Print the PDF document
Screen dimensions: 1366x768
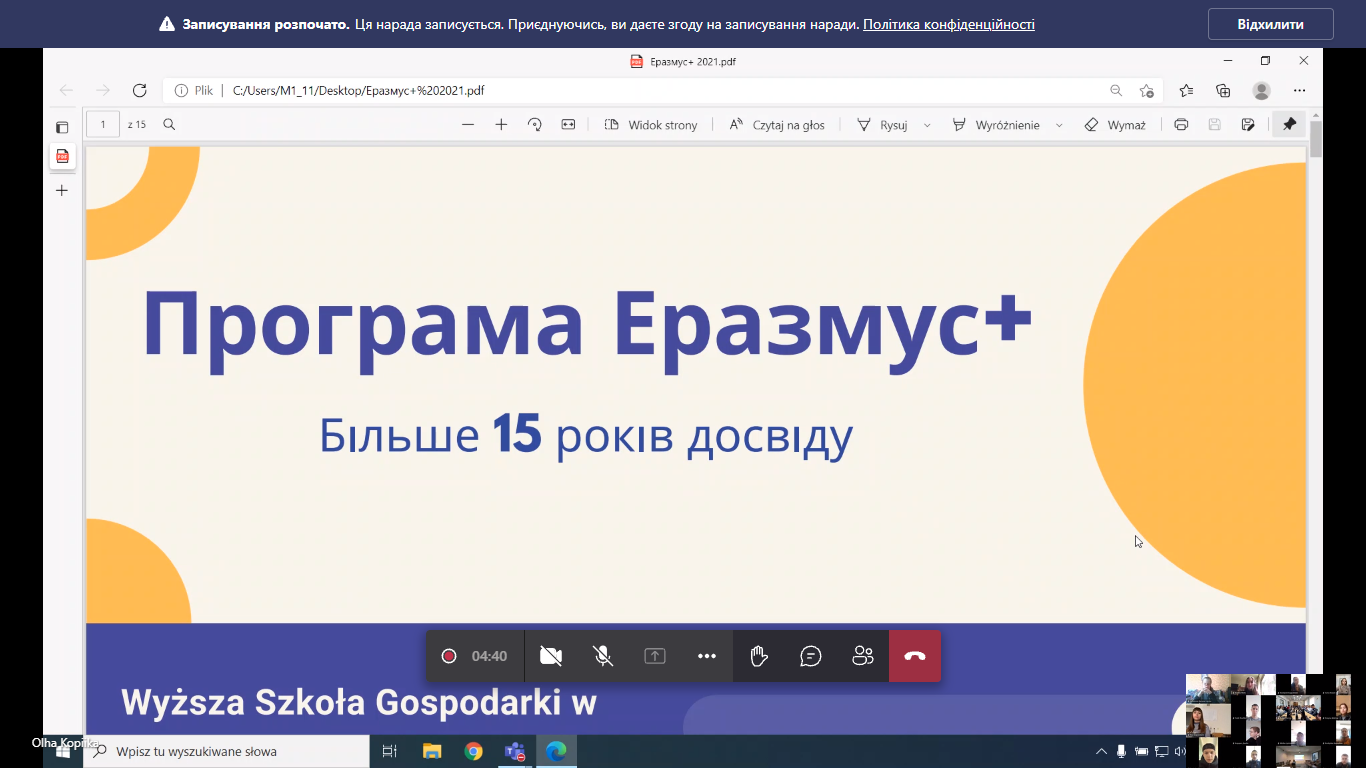[1181, 125]
